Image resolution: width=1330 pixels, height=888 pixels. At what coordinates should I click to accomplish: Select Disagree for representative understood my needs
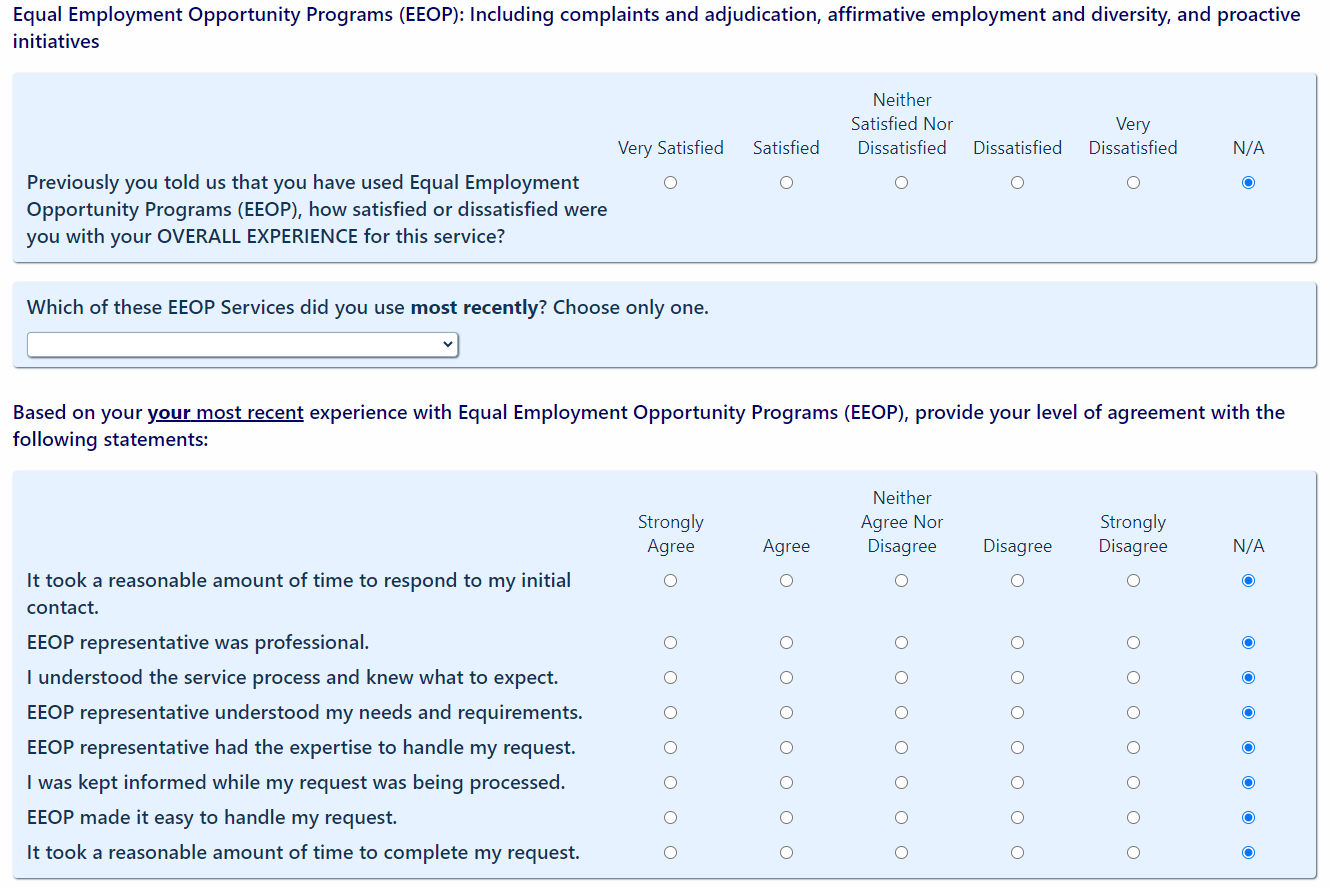[x=1017, y=713]
